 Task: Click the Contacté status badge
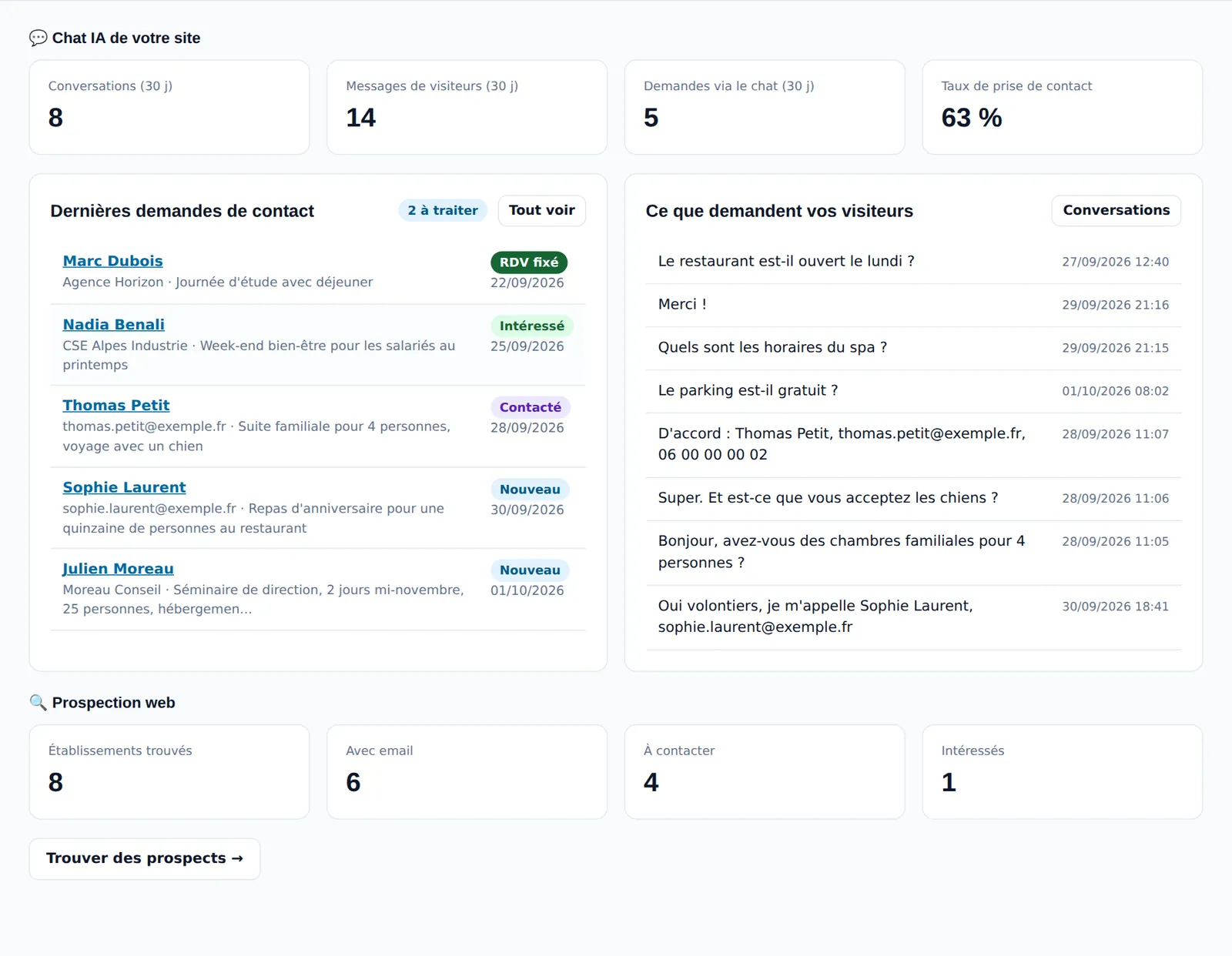[531, 407]
